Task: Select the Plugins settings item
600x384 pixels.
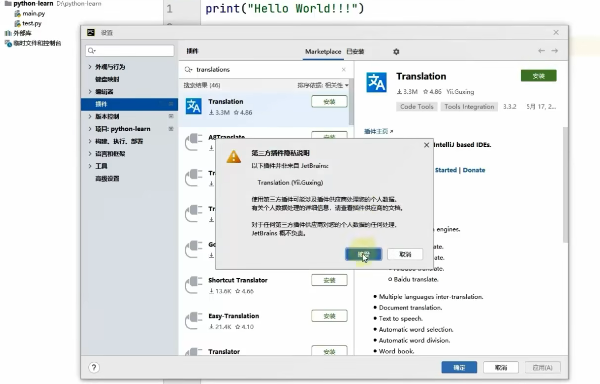Action: point(129,104)
